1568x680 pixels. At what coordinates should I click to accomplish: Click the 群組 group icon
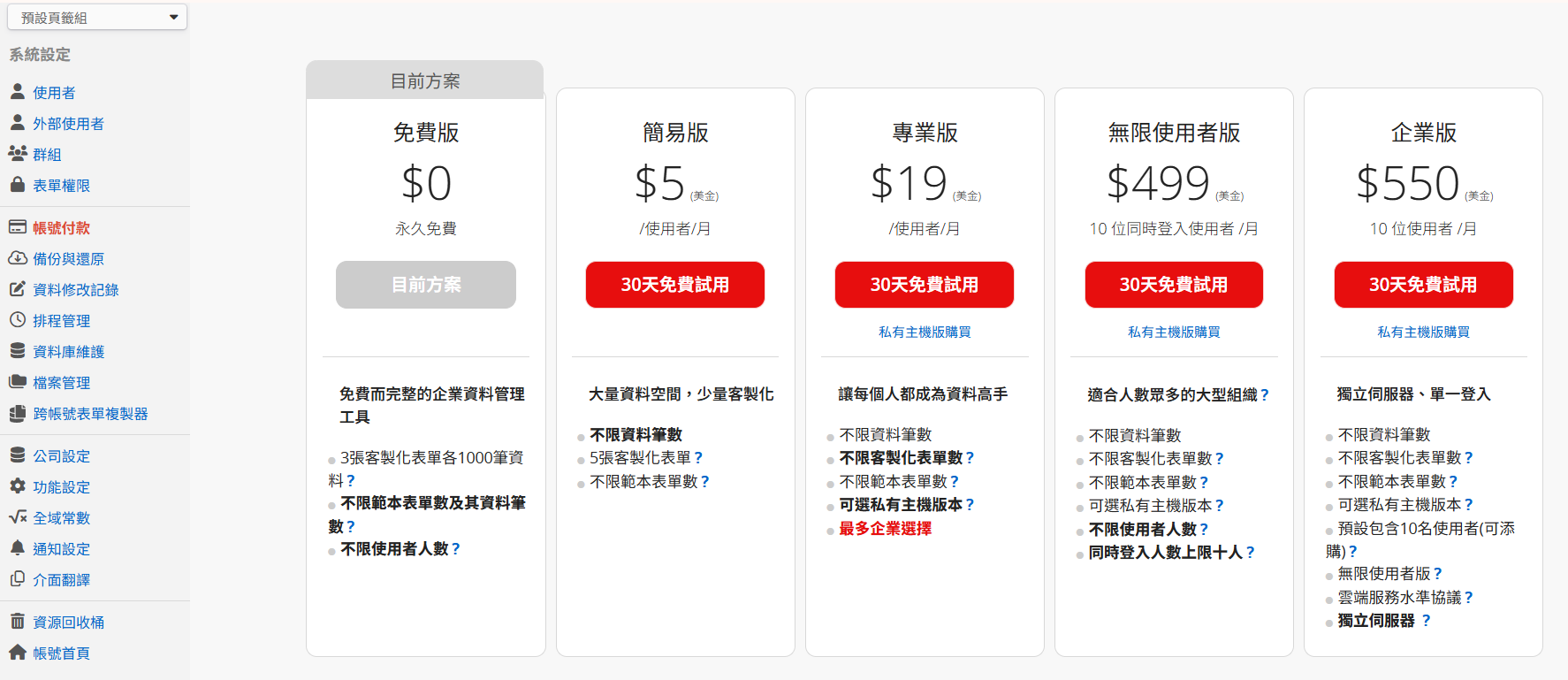[18, 154]
